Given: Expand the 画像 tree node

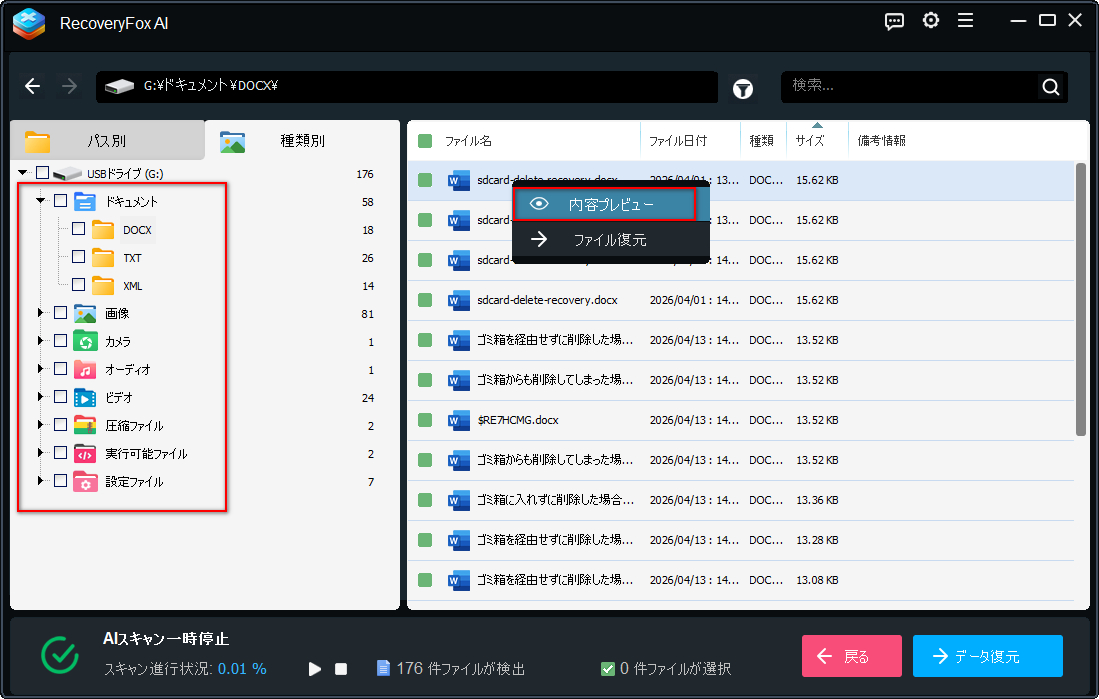Looking at the screenshot, I should tap(40, 312).
